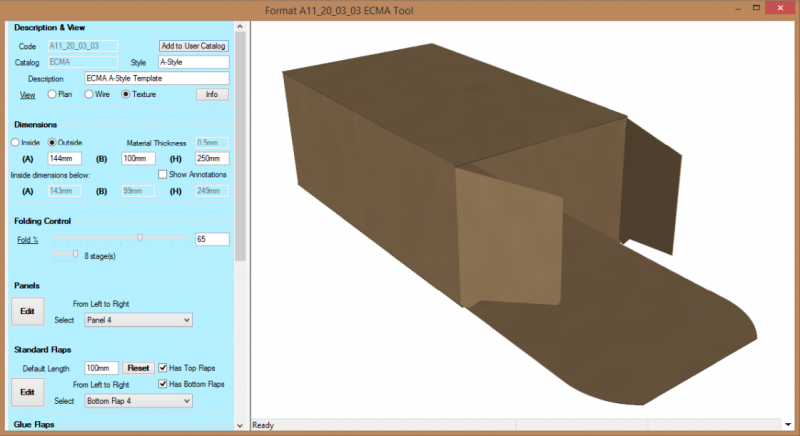Open the Panel 4 dropdown
Viewport: 800px width, 436px height.
(138, 320)
